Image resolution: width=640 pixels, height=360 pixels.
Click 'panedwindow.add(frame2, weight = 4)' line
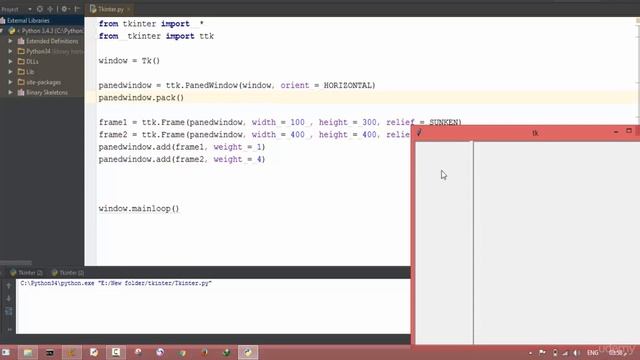(x=182, y=159)
